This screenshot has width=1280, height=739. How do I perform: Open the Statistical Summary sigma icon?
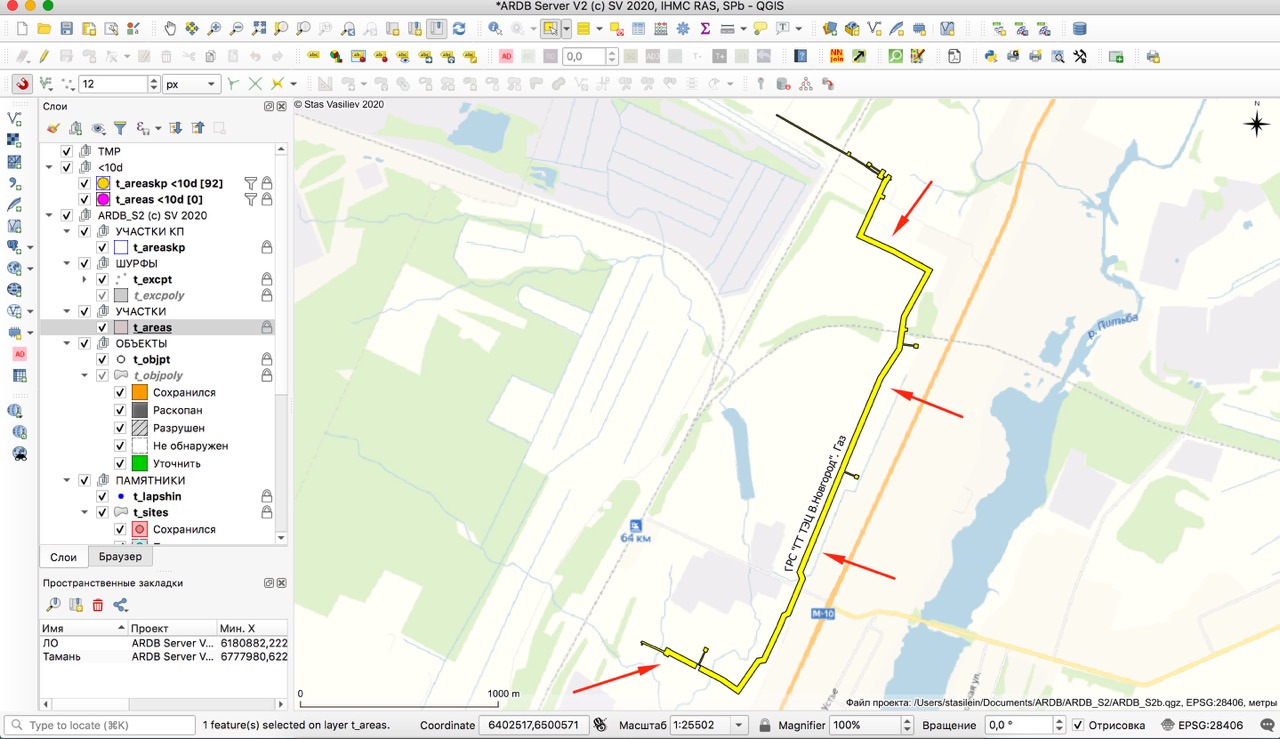[x=705, y=29]
